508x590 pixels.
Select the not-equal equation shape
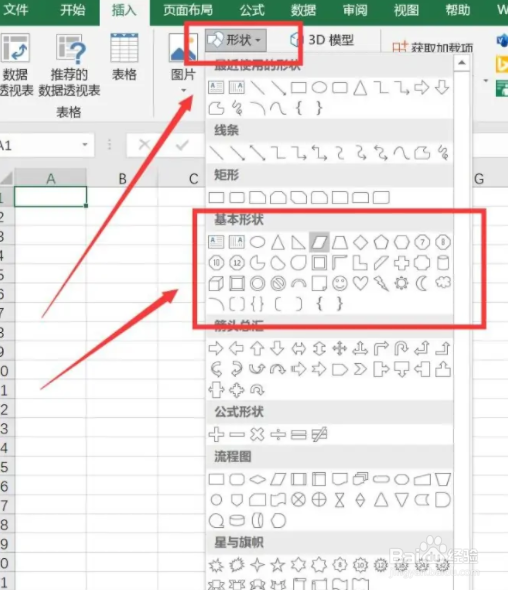(x=319, y=434)
